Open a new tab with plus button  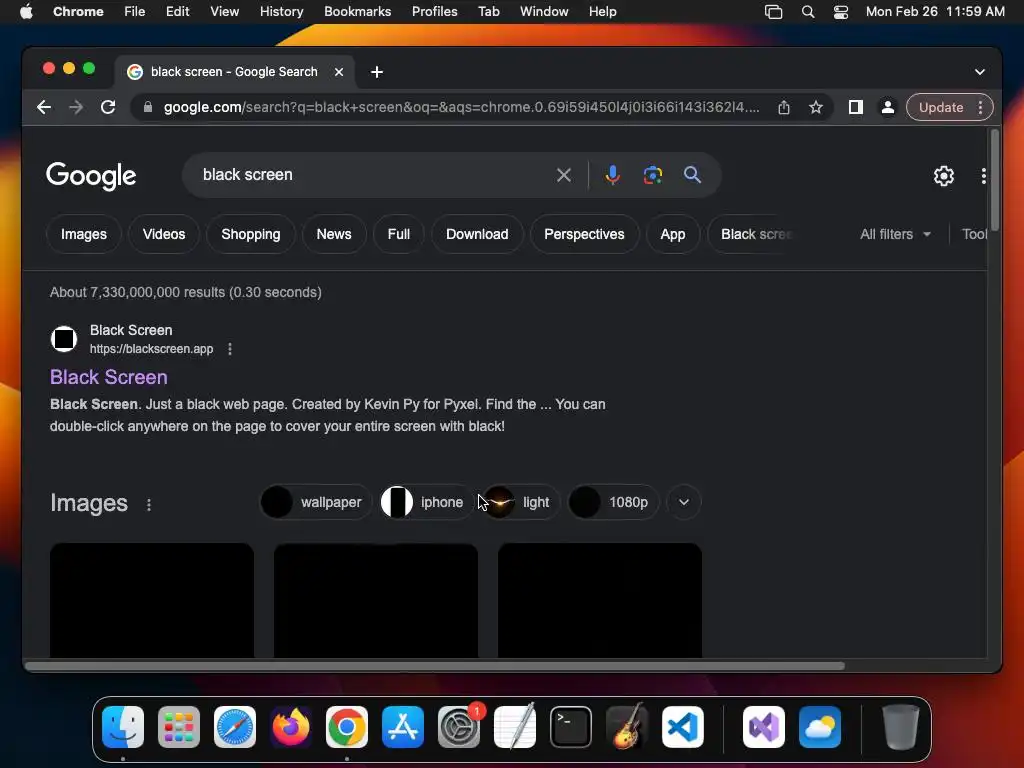[x=377, y=72]
